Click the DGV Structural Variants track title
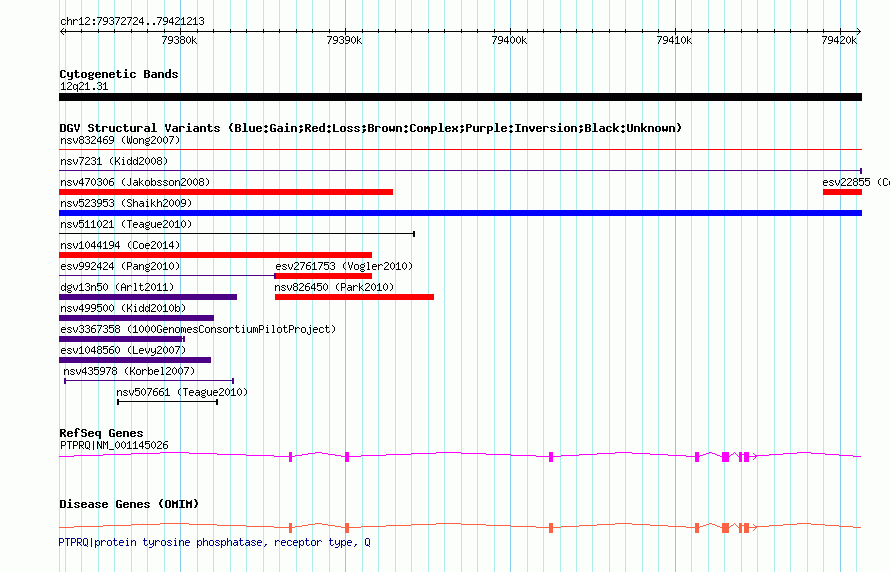Screen dimensions: 890x572 pyautogui.click(x=371, y=128)
